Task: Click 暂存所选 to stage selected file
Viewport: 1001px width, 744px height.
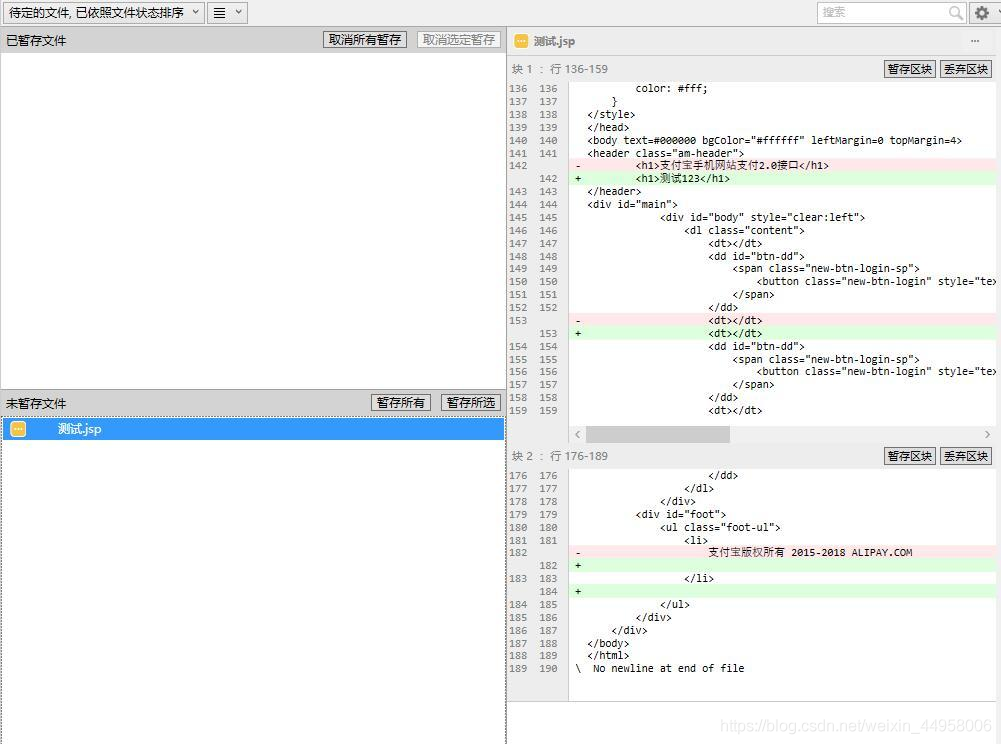Action: coord(471,403)
